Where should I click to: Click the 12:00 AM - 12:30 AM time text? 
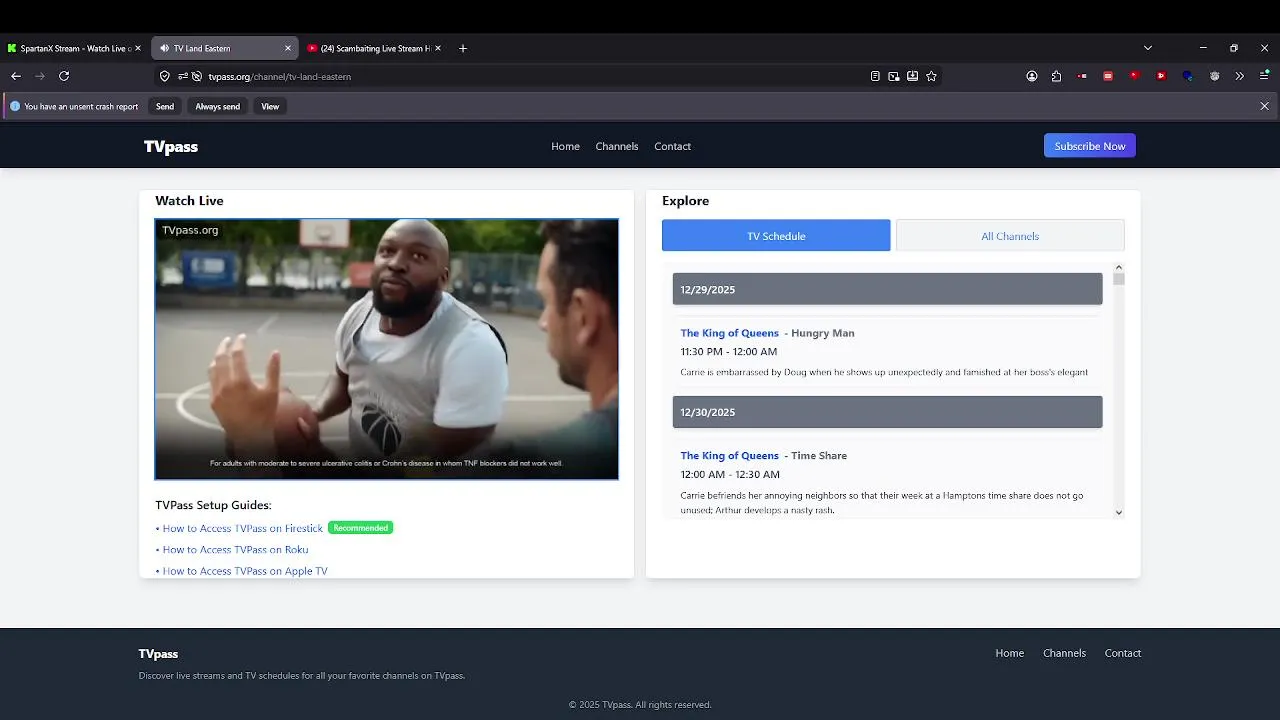point(730,475)
